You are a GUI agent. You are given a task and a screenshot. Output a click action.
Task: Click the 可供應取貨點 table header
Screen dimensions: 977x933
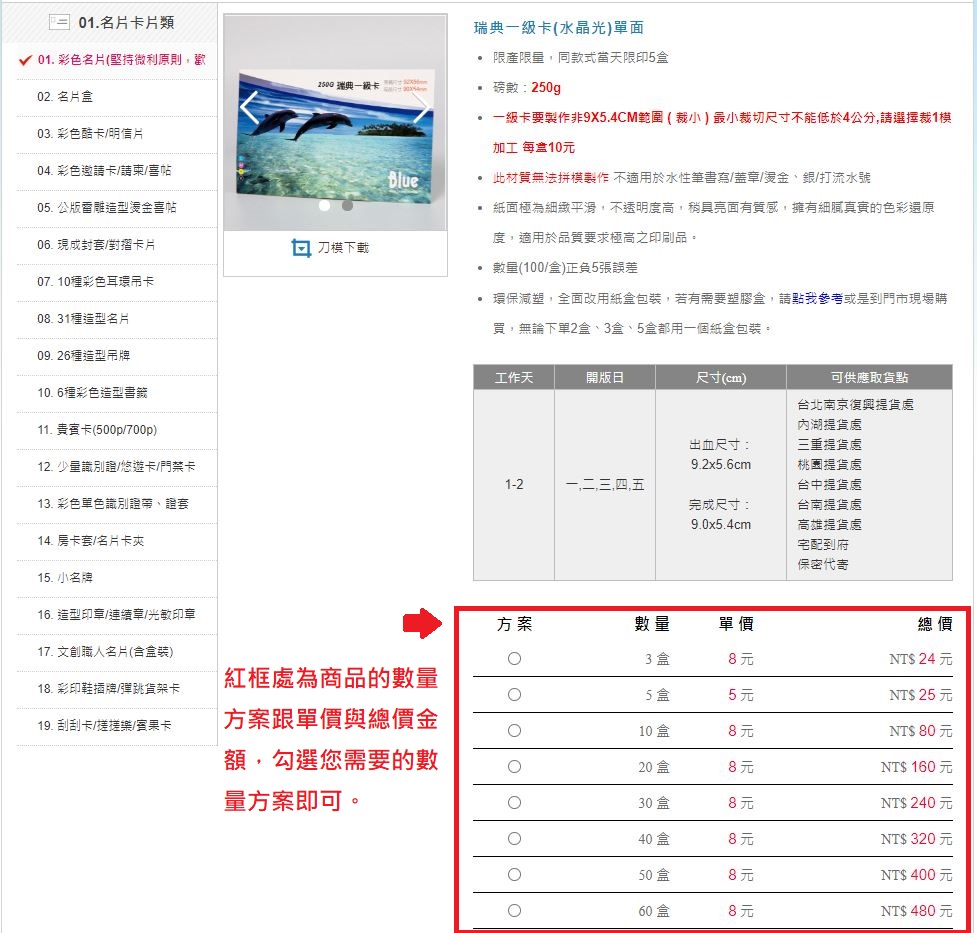click(869, 378)
